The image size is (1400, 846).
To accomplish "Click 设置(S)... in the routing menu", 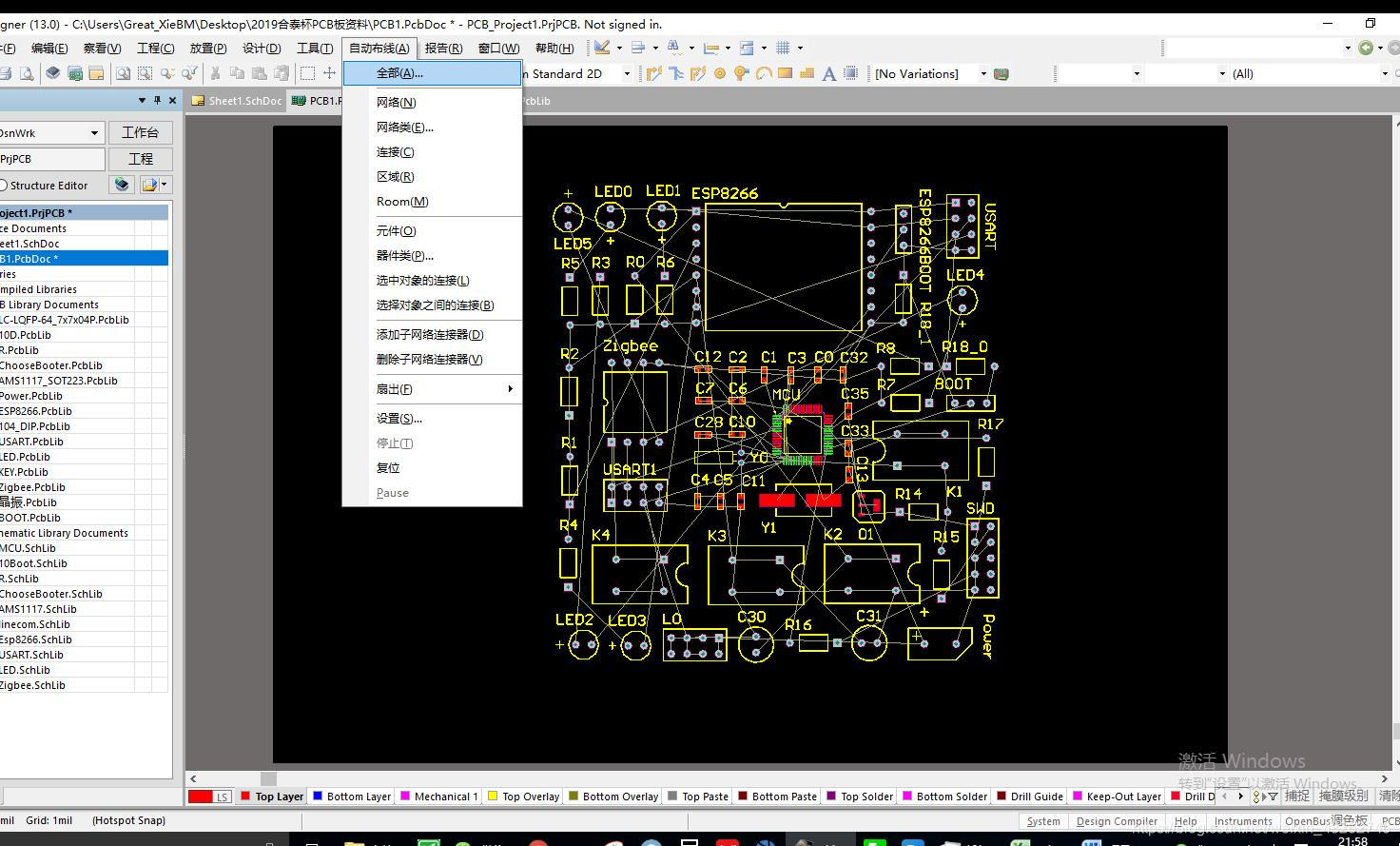I will click(x=433, y=418).
